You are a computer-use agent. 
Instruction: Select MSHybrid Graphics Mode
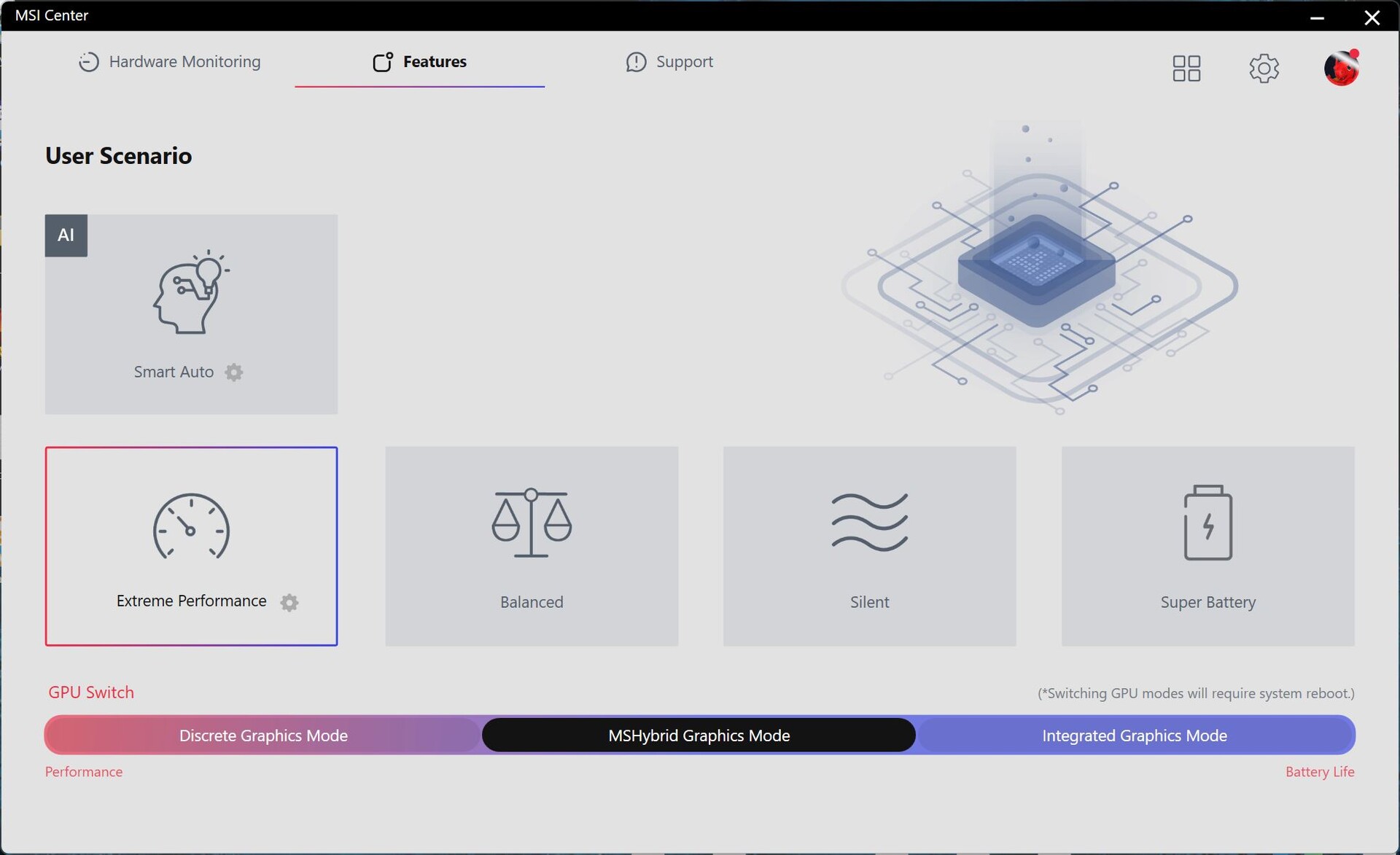click(699, 735)
